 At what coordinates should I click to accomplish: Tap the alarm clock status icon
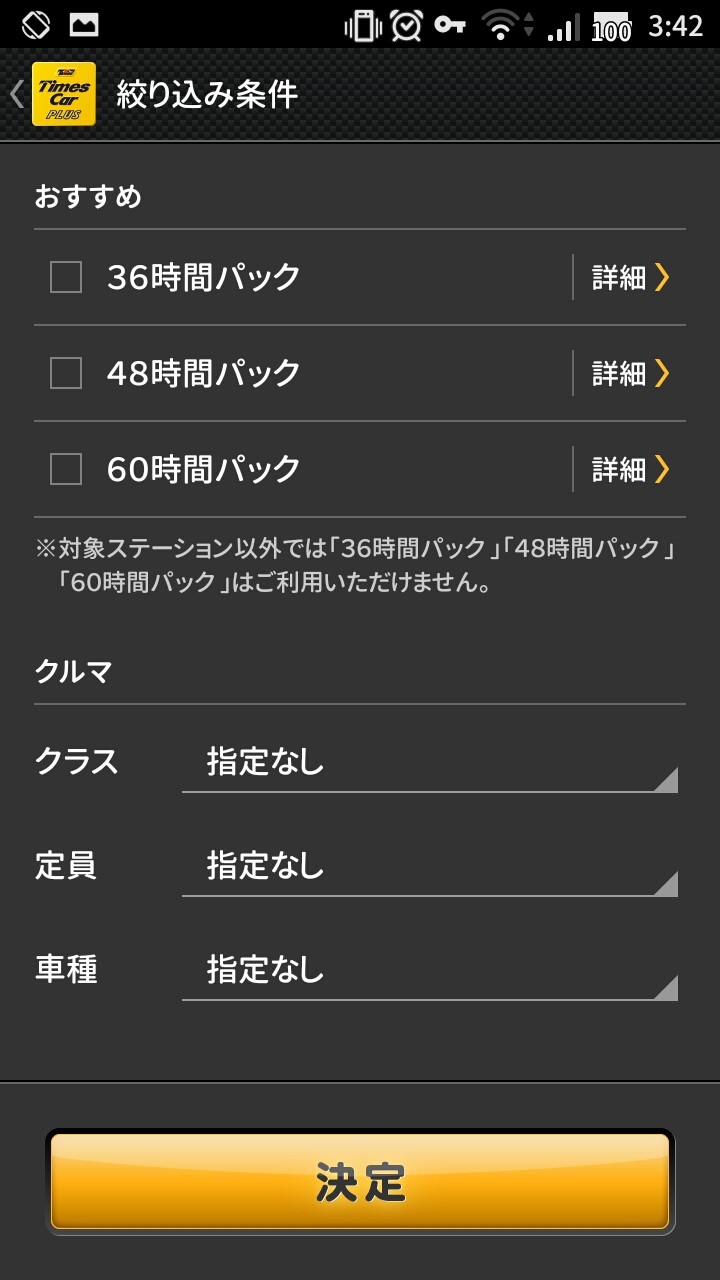pyautogui.click(x=406, y=26)
